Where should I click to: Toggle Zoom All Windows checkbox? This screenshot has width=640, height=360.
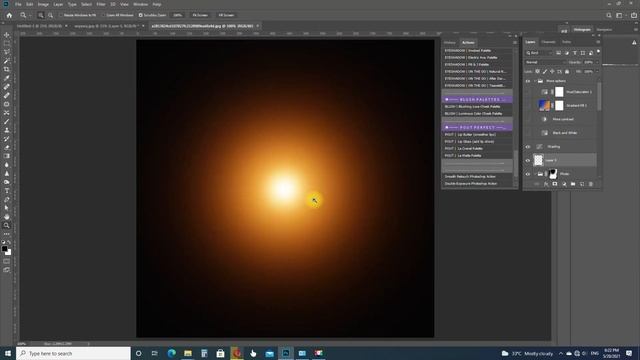[x=104, y=15]
